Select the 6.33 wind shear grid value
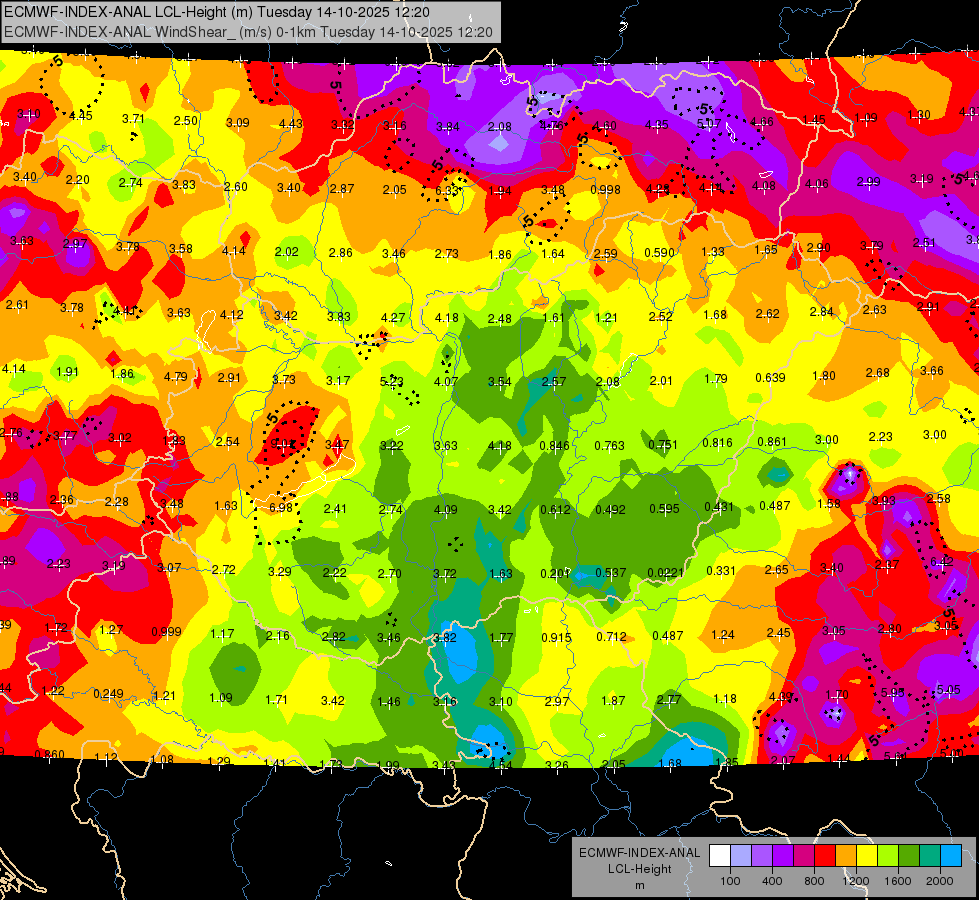Viewport: 979px width, 900px height. 447,190
